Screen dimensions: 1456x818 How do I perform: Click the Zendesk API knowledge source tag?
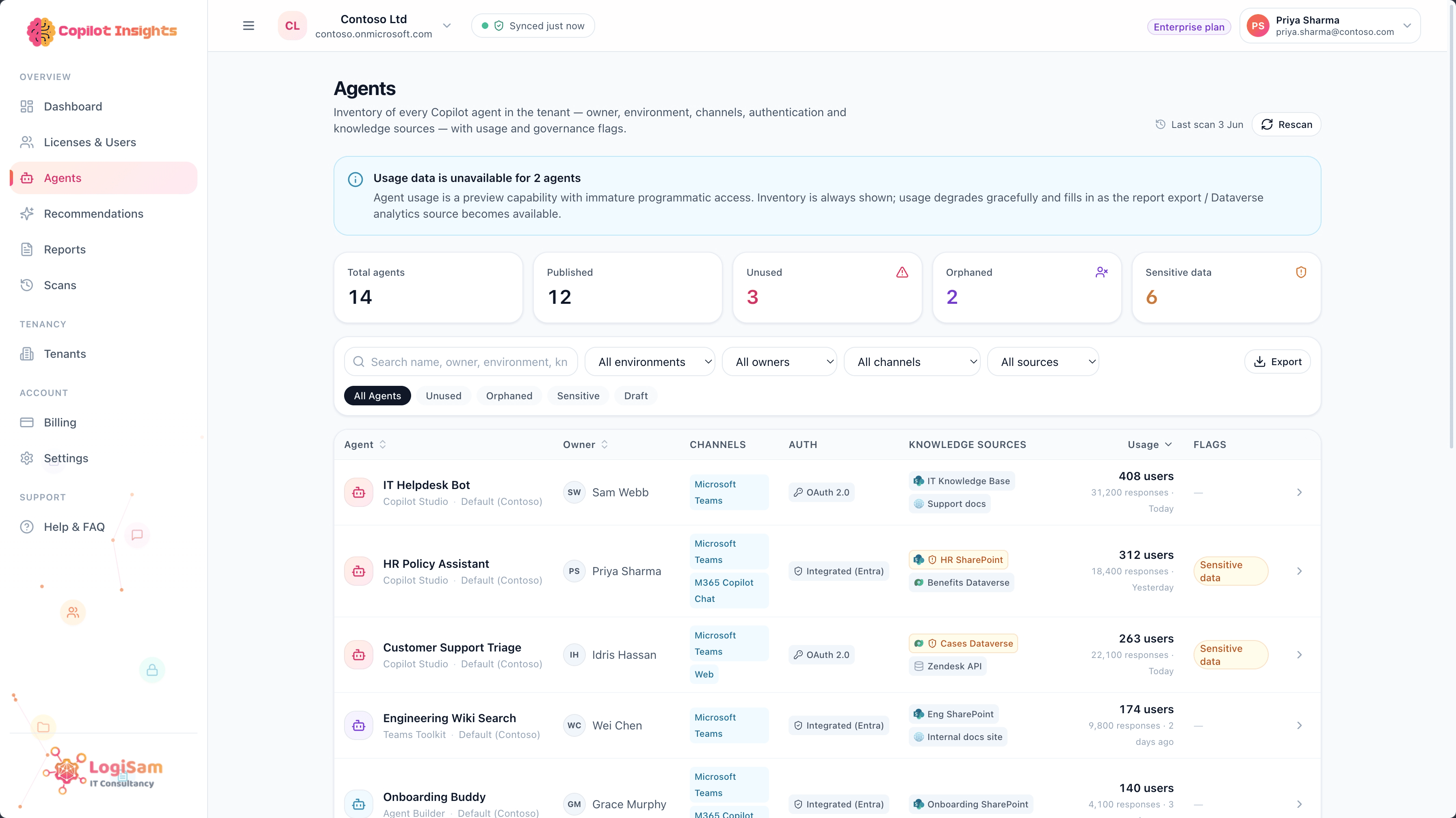point(947,666)
